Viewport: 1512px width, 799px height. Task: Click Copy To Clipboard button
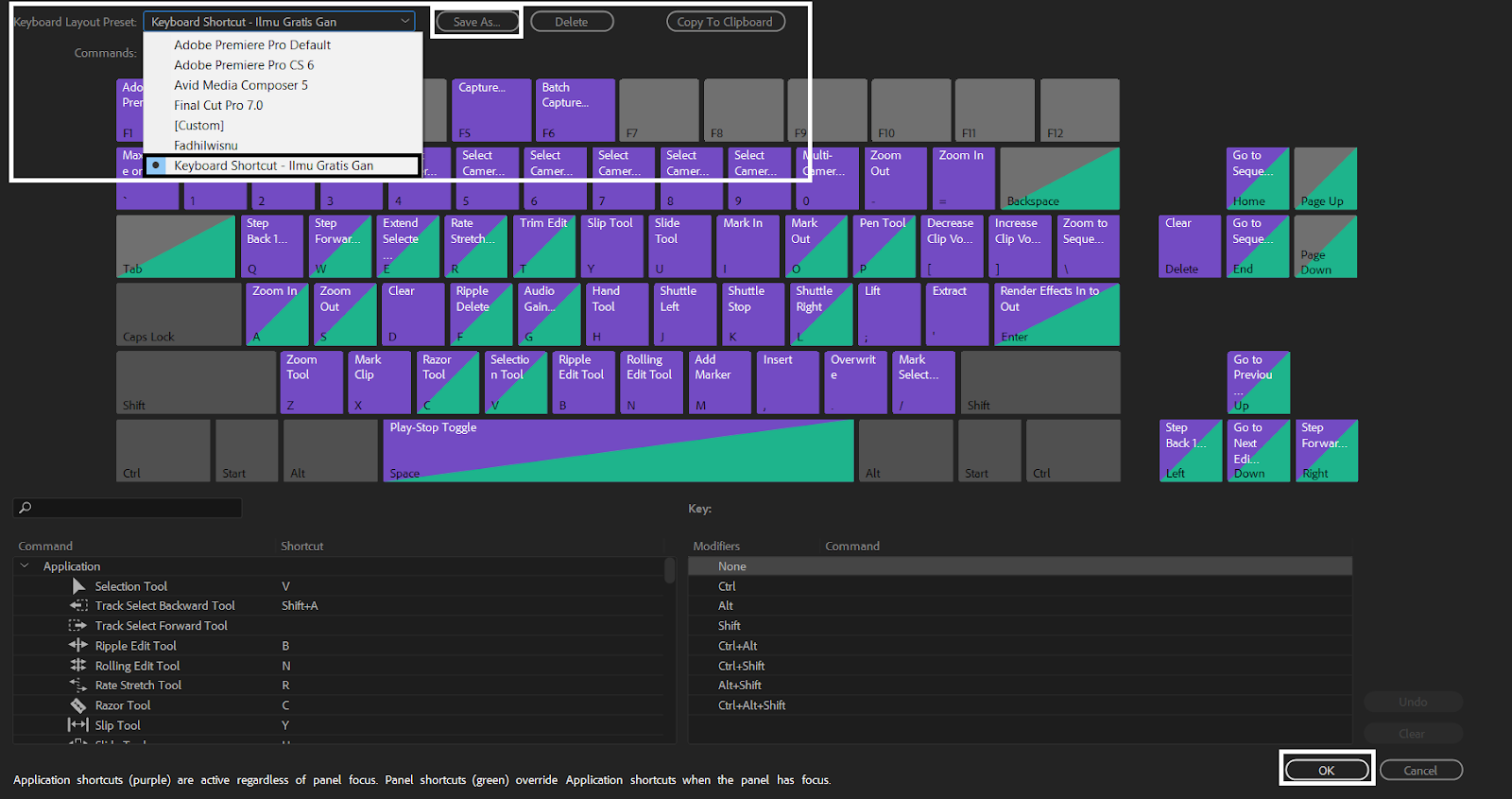pos(725,22)
